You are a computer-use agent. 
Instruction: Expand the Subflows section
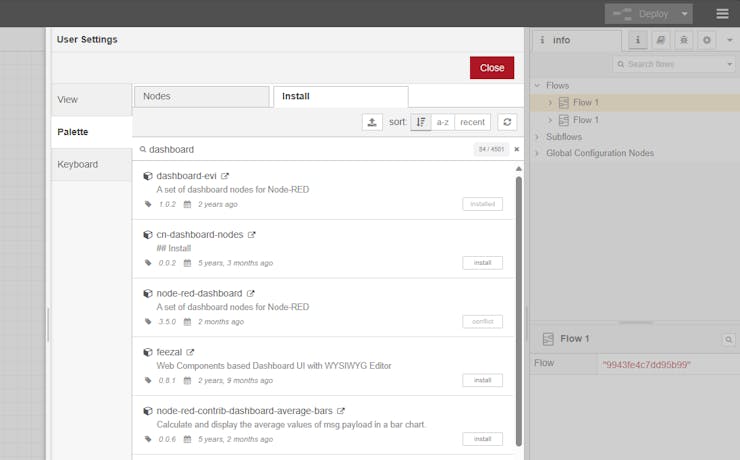[x=537, y=137]
